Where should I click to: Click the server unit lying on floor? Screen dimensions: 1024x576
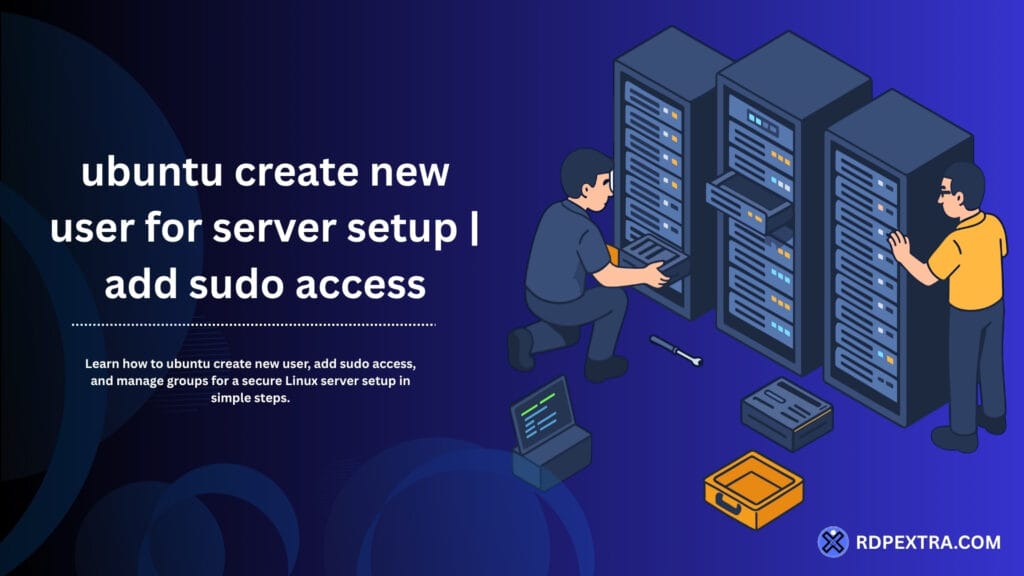787,413
